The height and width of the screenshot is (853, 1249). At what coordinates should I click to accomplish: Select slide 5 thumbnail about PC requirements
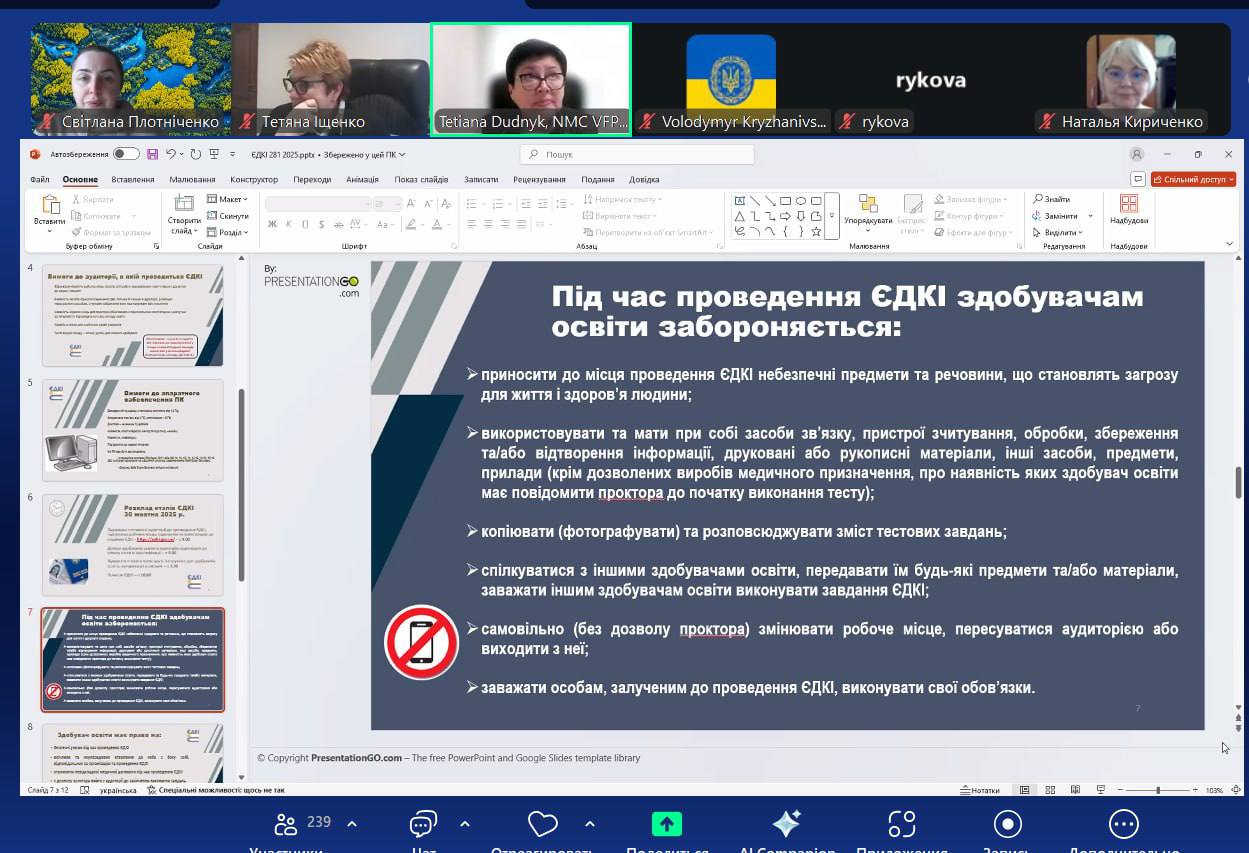133,430
